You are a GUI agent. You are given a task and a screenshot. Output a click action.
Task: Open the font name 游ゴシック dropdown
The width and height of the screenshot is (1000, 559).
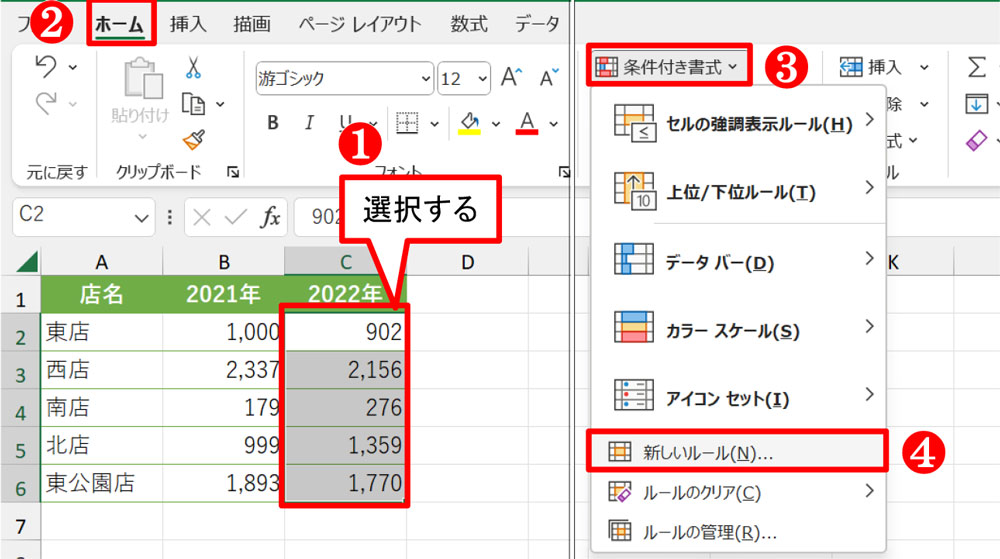[x=426, y=79]
